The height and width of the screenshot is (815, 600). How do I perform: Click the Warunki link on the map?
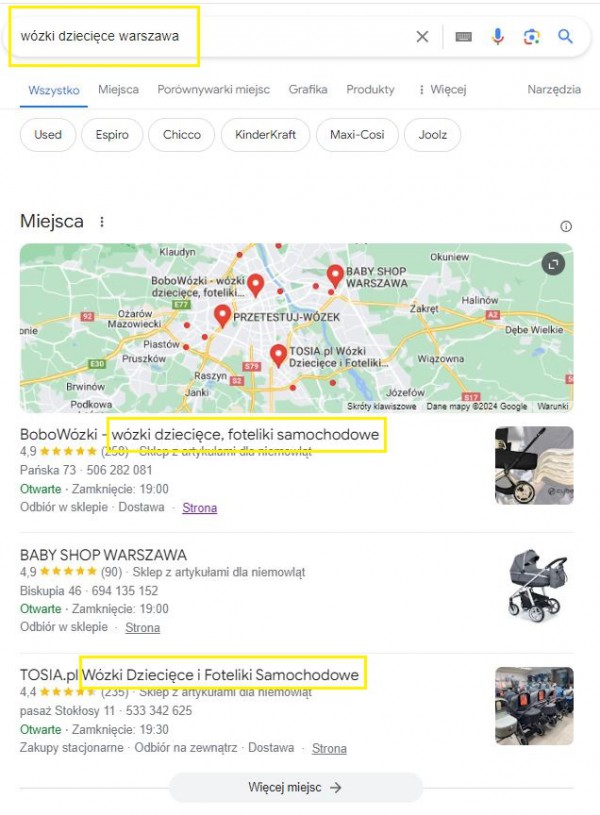click(x=553, y=406)
